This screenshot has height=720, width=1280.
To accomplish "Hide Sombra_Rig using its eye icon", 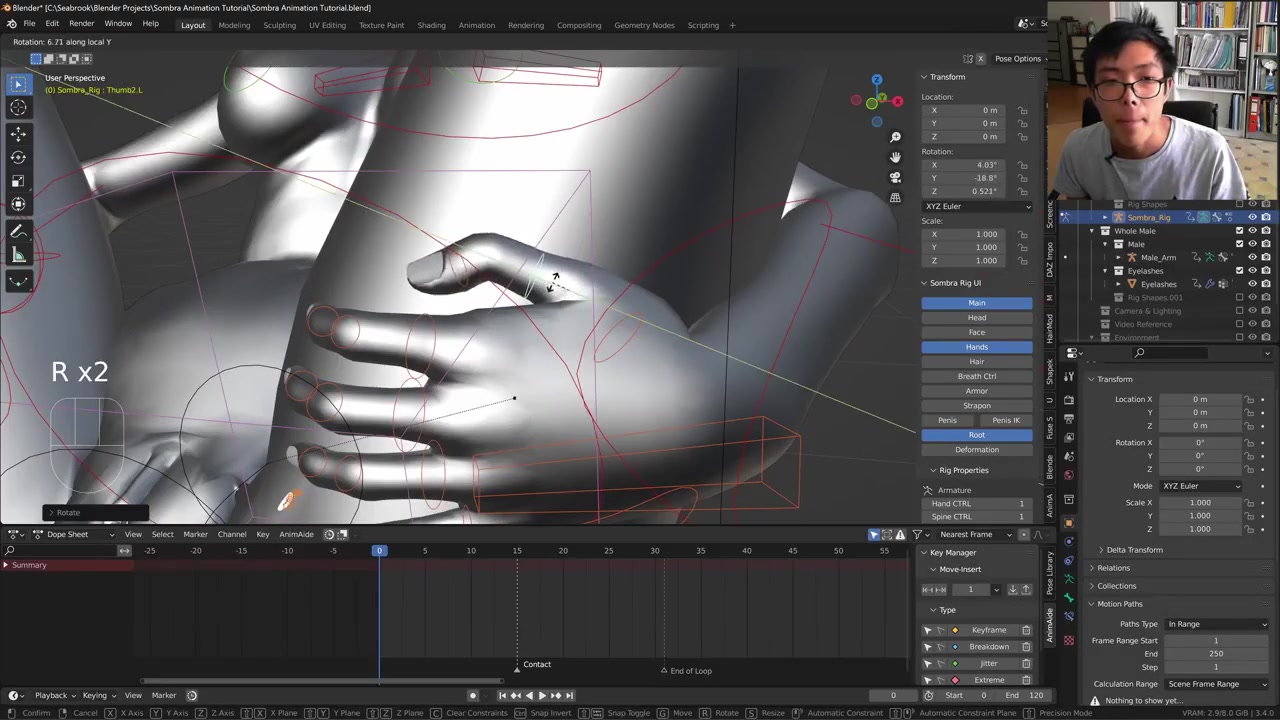I will click(x=1252, y=217).
